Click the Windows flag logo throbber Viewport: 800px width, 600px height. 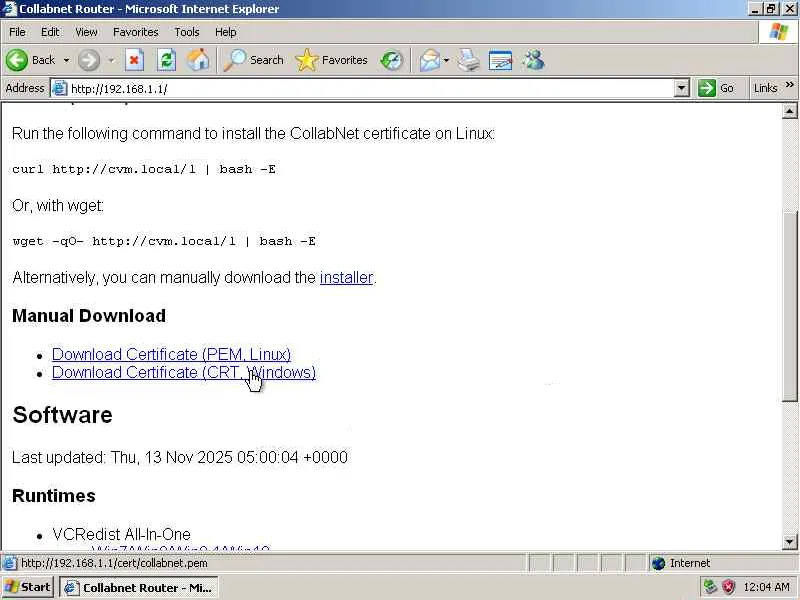(x=779, y=32)
